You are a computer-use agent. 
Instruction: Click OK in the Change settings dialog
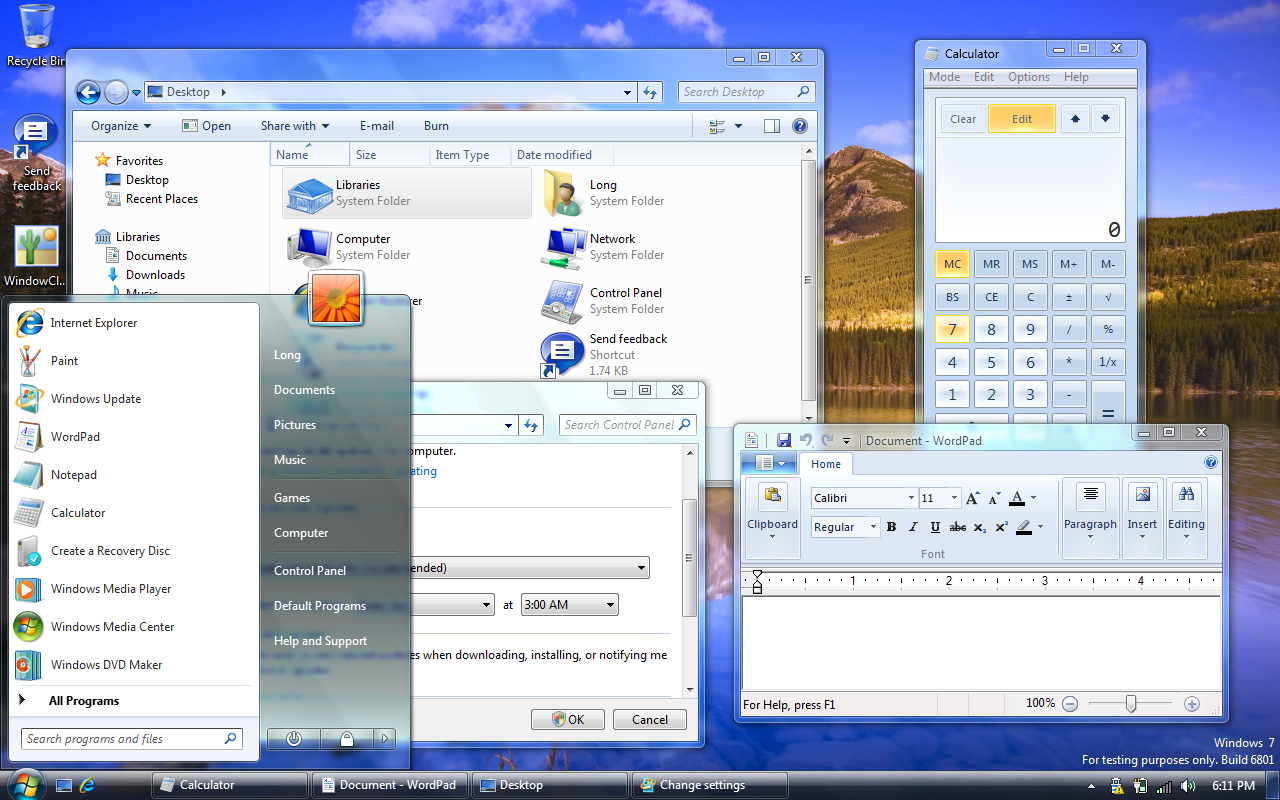pyautogui.click(x=567, y=719)
